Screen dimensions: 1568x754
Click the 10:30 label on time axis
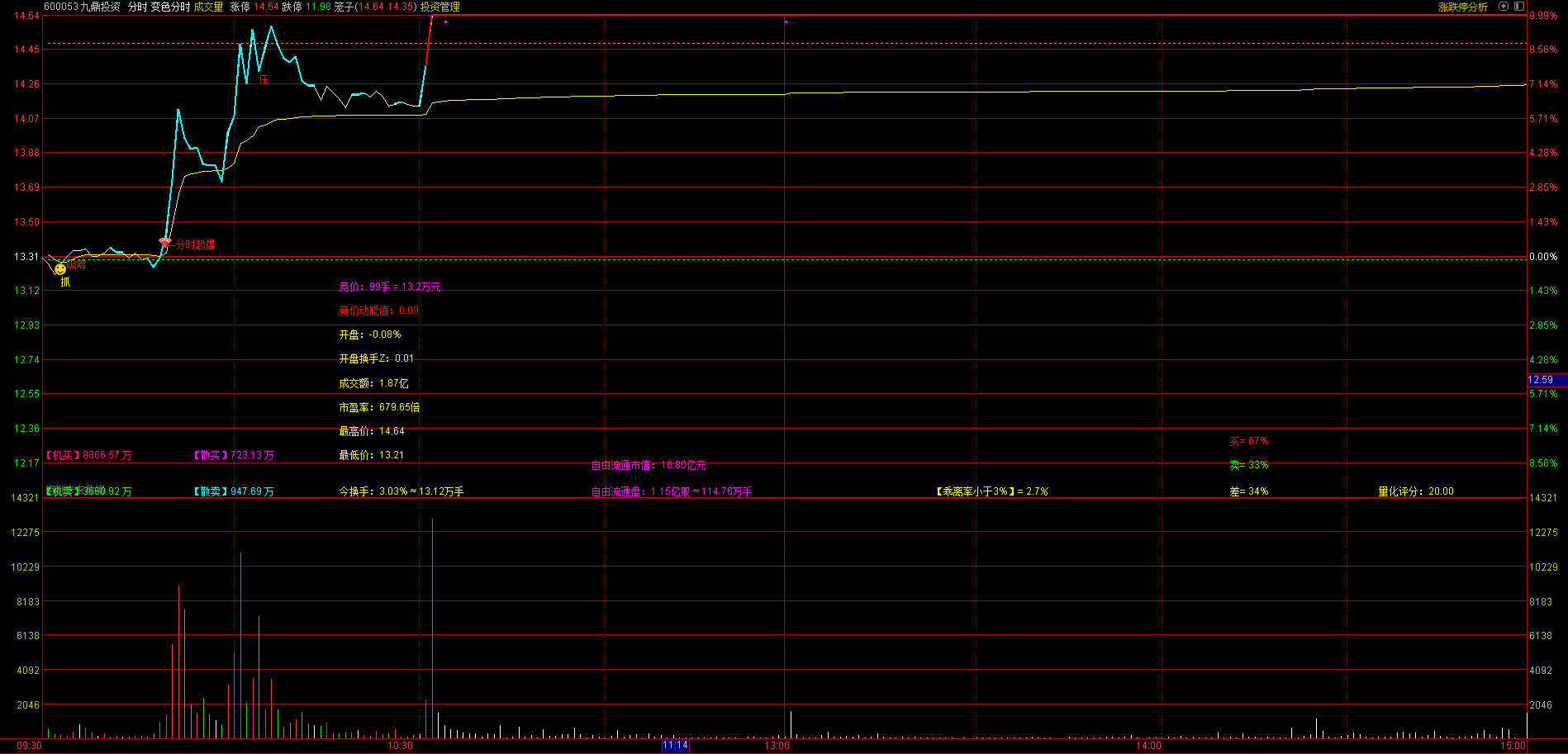(x=400, y=746)
